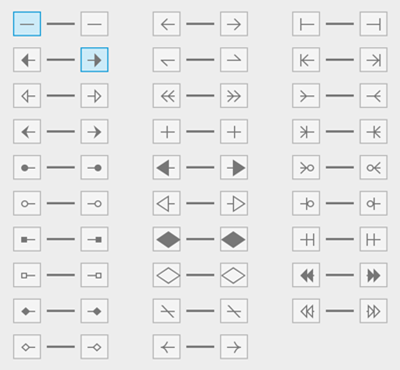Select the large hollow diamond end endpoint
Screen dimensions: 400x370
pos(234,275)
